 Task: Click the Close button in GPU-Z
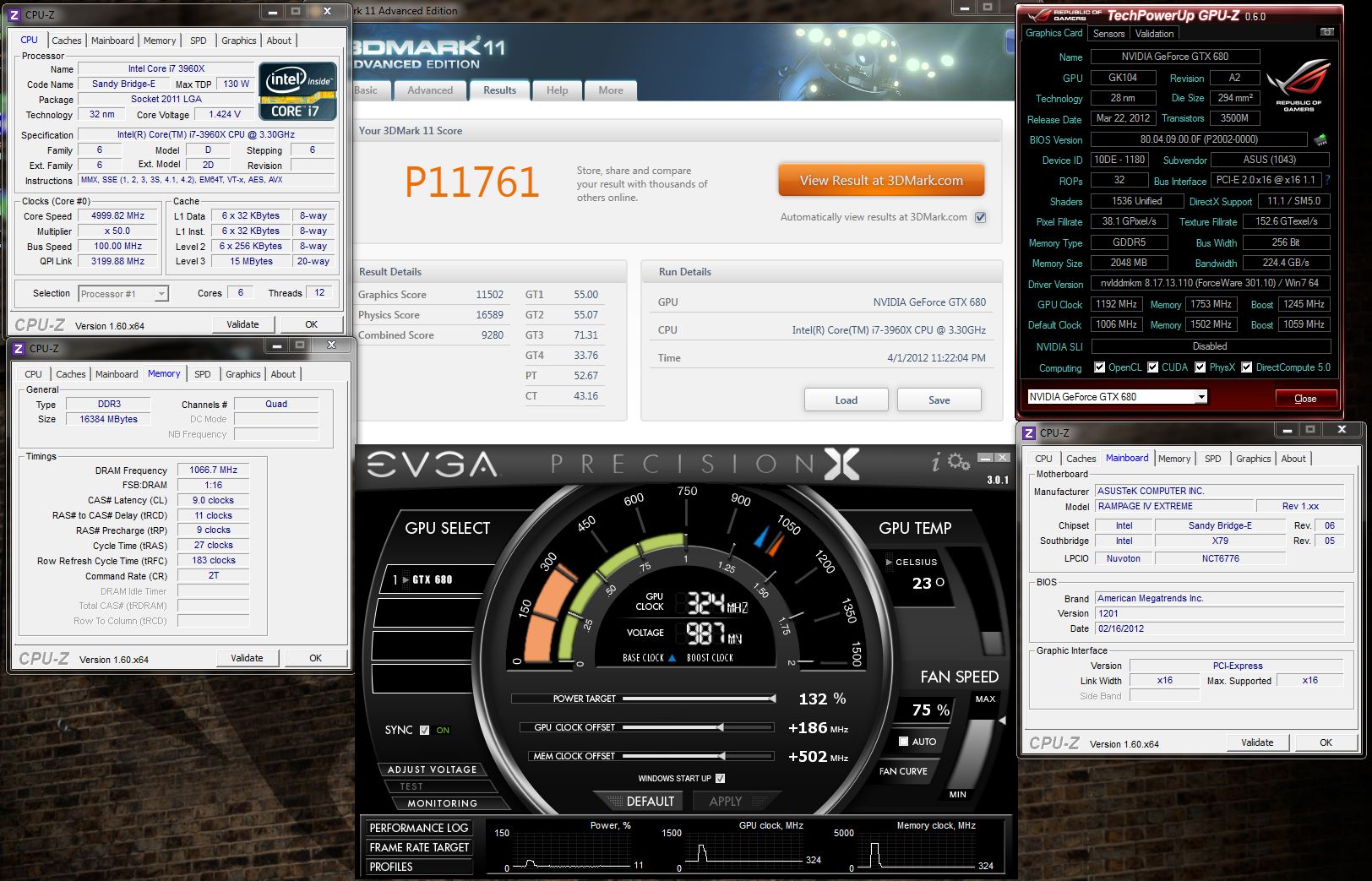(x=1305, y=399)
